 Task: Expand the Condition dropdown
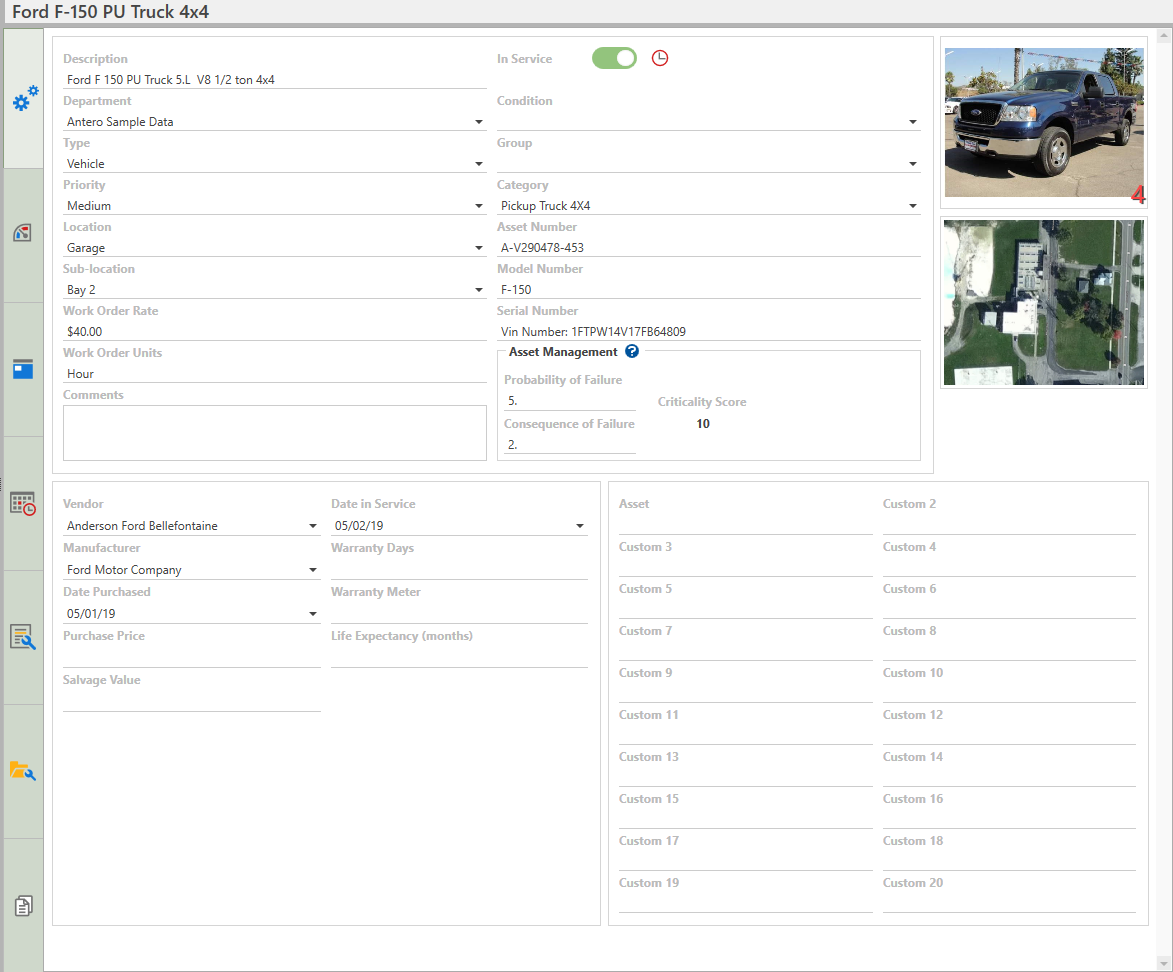click(x=913, y=122)
